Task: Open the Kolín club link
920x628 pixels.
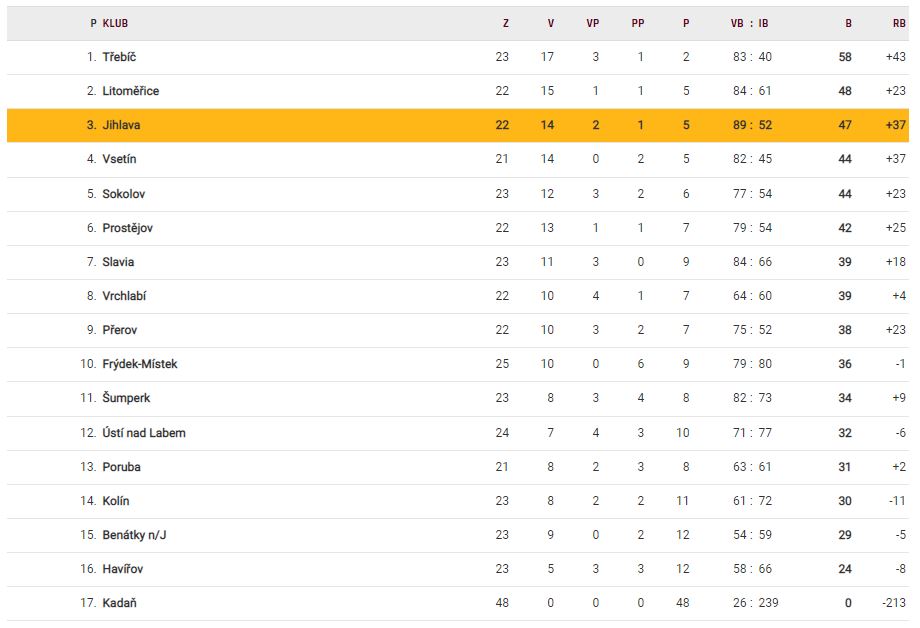Action: pyautogui.click(x=116, y=501)
